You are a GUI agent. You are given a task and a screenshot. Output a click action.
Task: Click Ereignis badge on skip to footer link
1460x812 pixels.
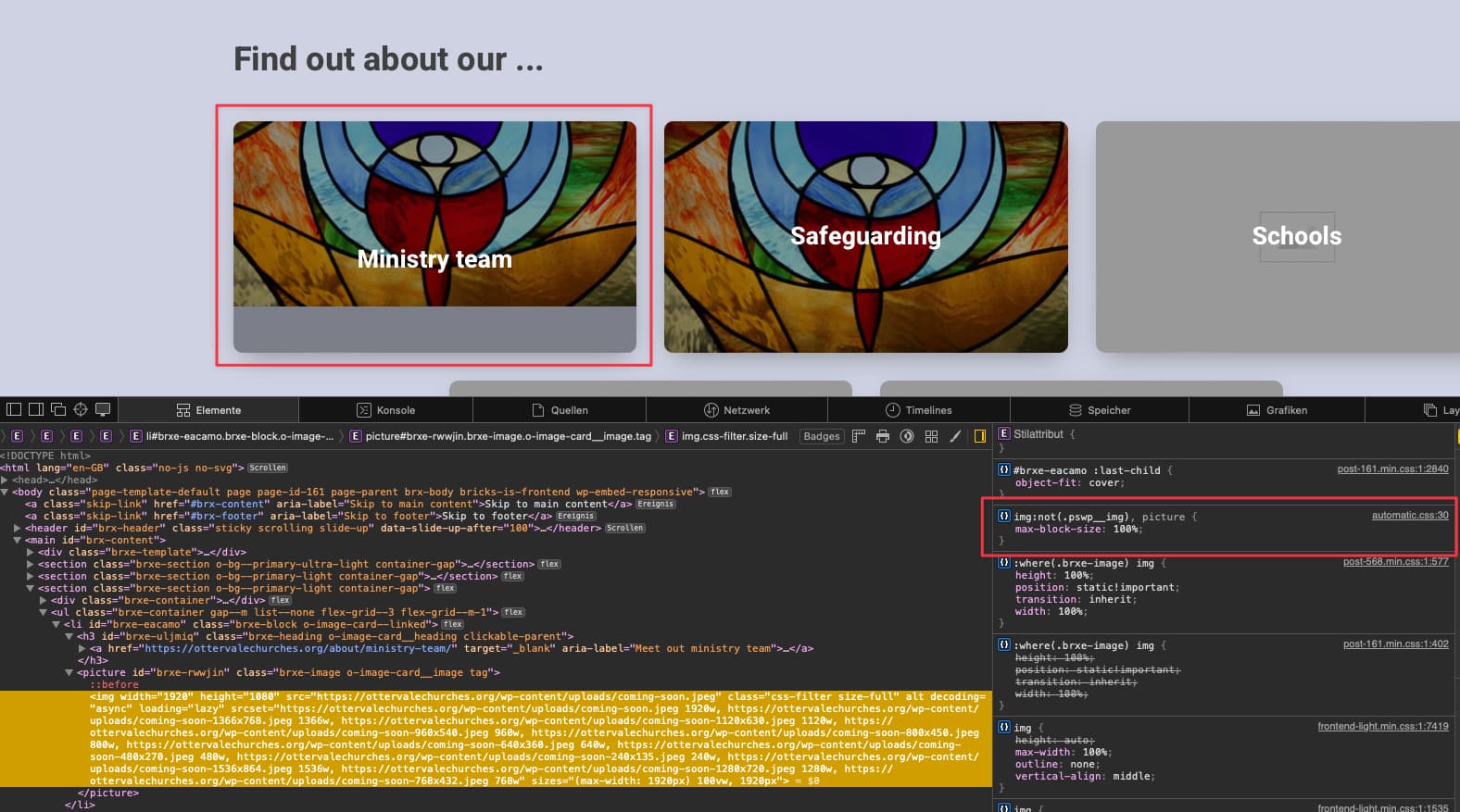click(575, 516)
